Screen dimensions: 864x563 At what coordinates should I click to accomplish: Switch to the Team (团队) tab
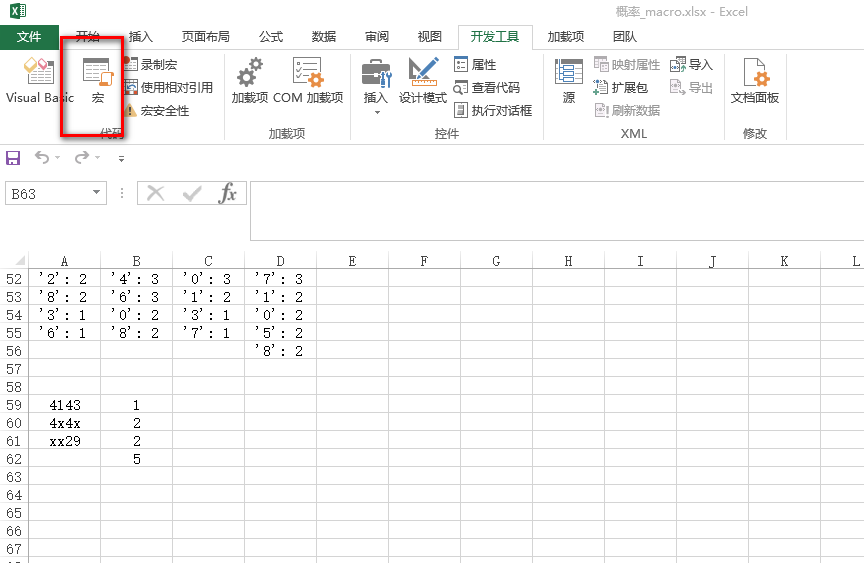coord(625,37)
